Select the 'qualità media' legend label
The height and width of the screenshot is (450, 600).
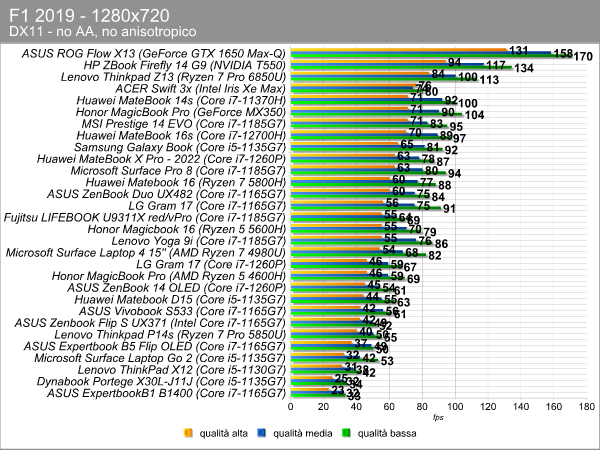click(x=303, y=433)
